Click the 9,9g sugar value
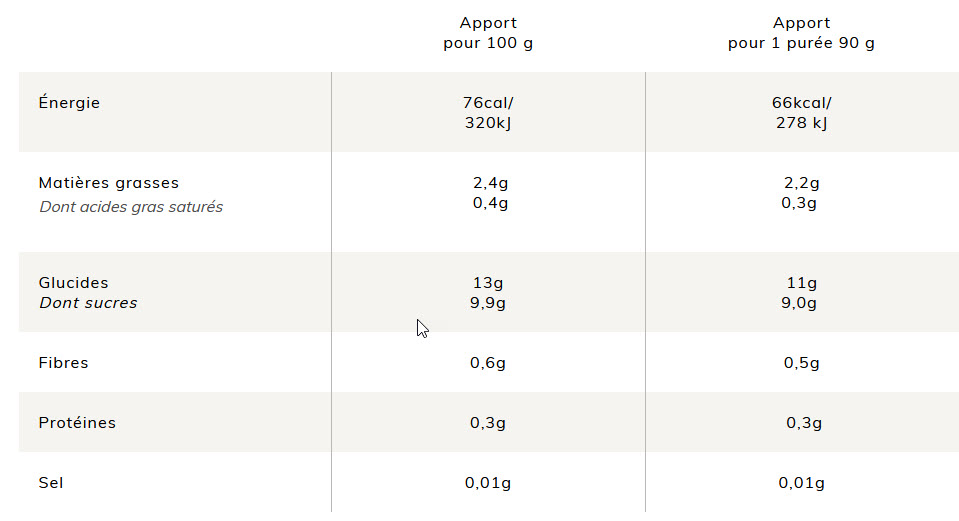The height and width of the screenshot is (521, 959). 488,303
